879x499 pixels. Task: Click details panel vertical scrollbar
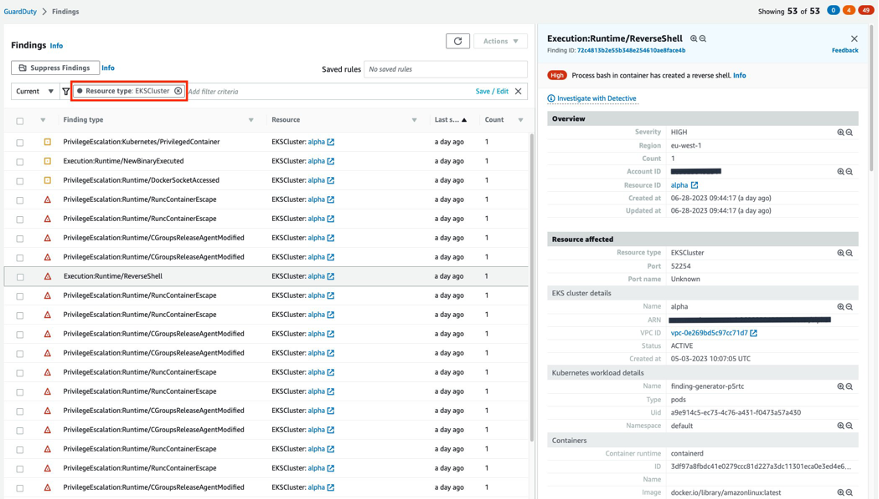point(871,98)
